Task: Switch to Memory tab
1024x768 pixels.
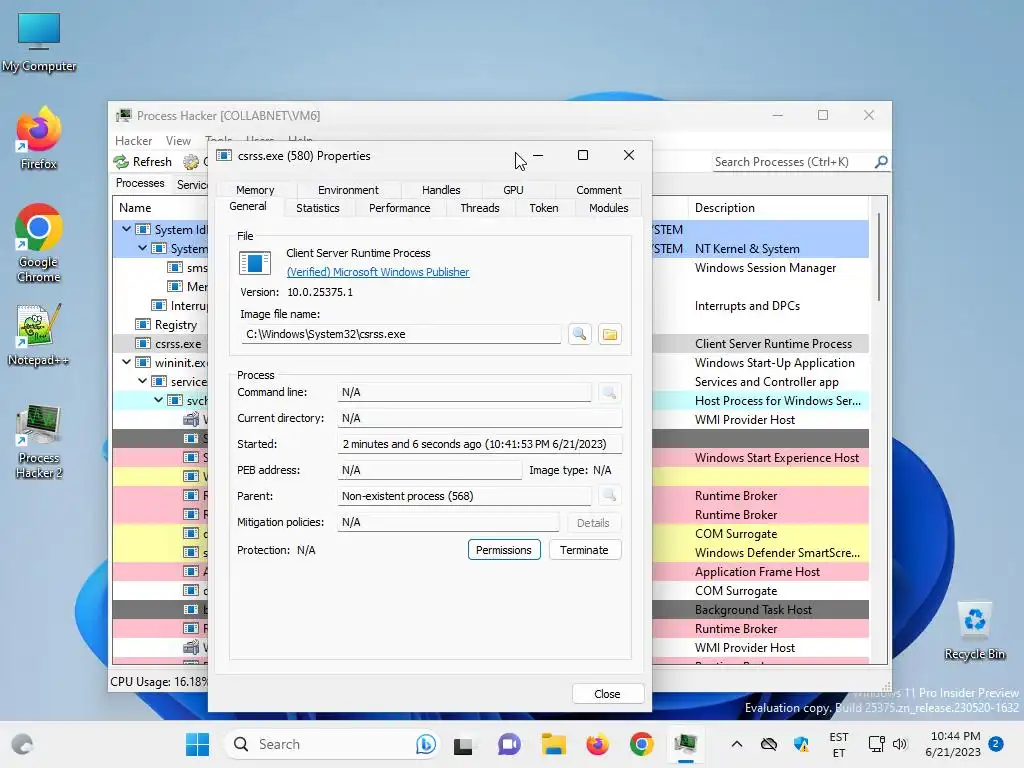Action: click(x=255, y=190)
